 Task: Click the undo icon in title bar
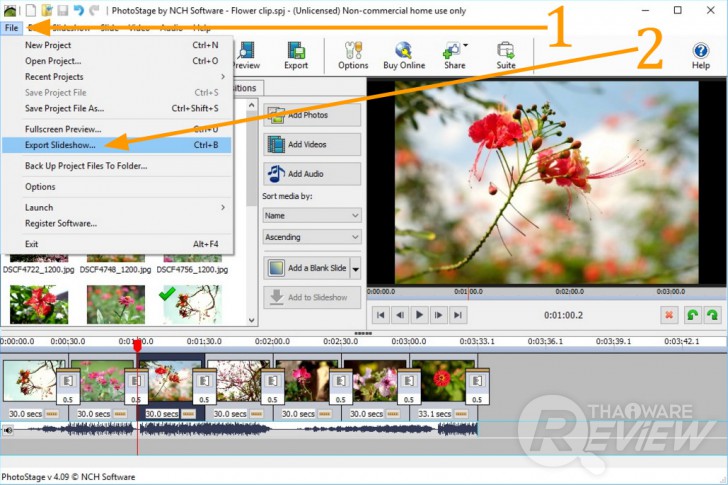(x=78, y=10)
